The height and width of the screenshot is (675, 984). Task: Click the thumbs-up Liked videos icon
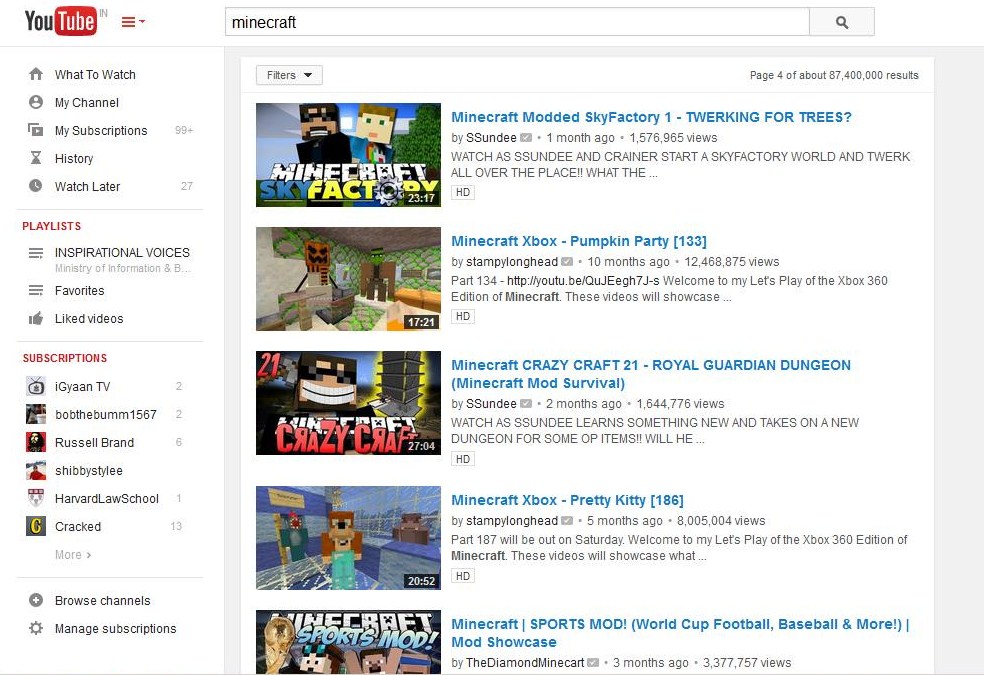(x=36, y=318)
